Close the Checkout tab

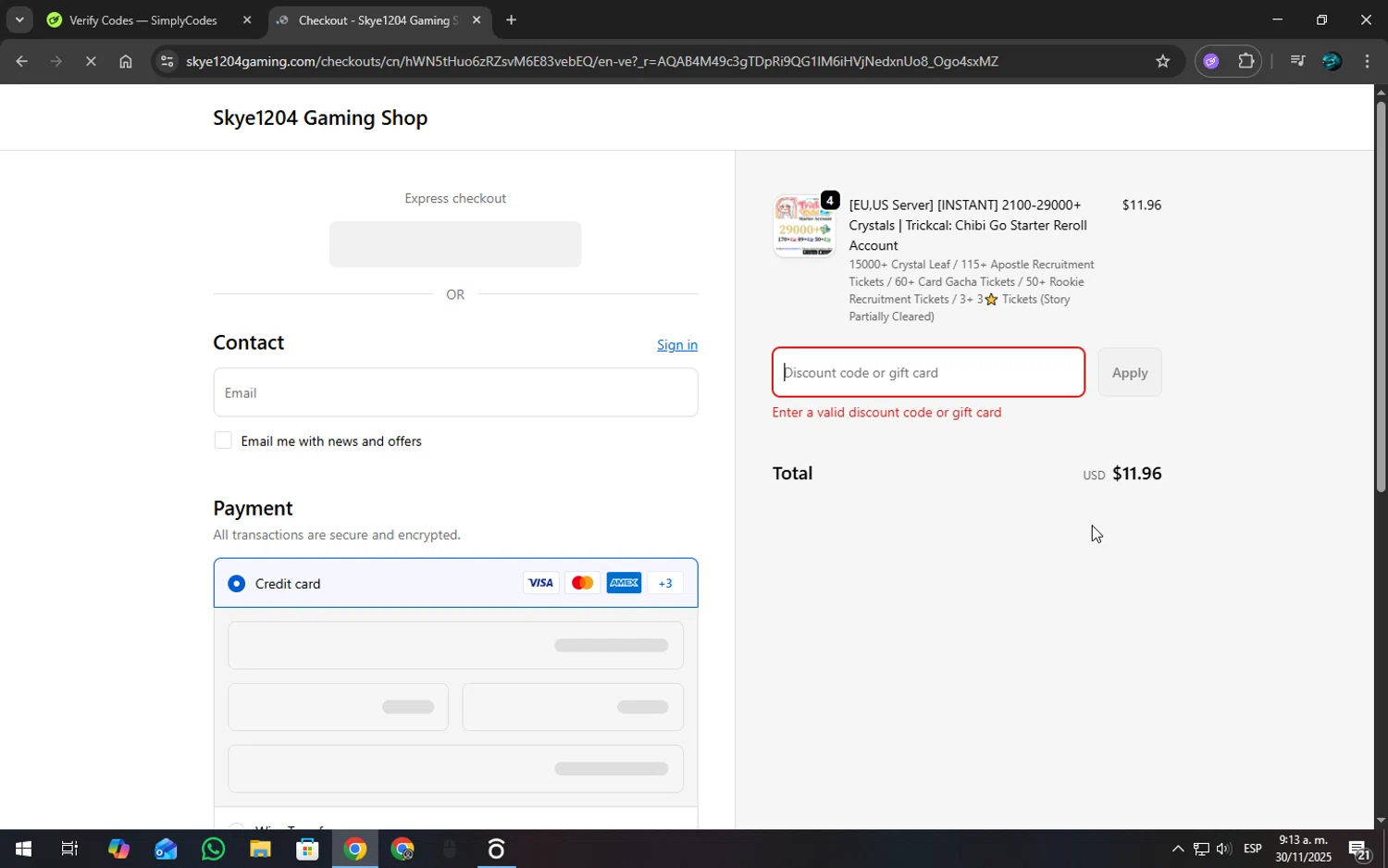(477, 20)
